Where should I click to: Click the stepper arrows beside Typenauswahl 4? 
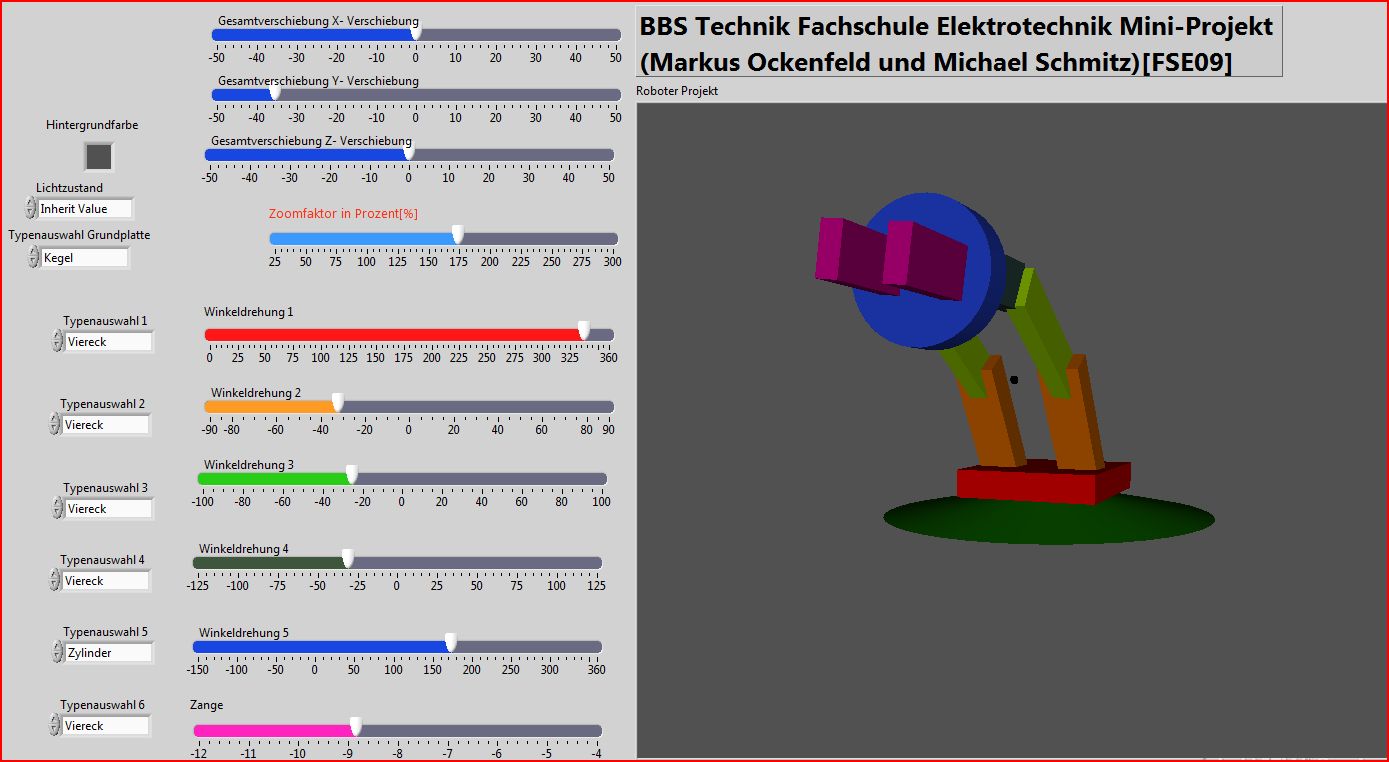pos(54,580)
